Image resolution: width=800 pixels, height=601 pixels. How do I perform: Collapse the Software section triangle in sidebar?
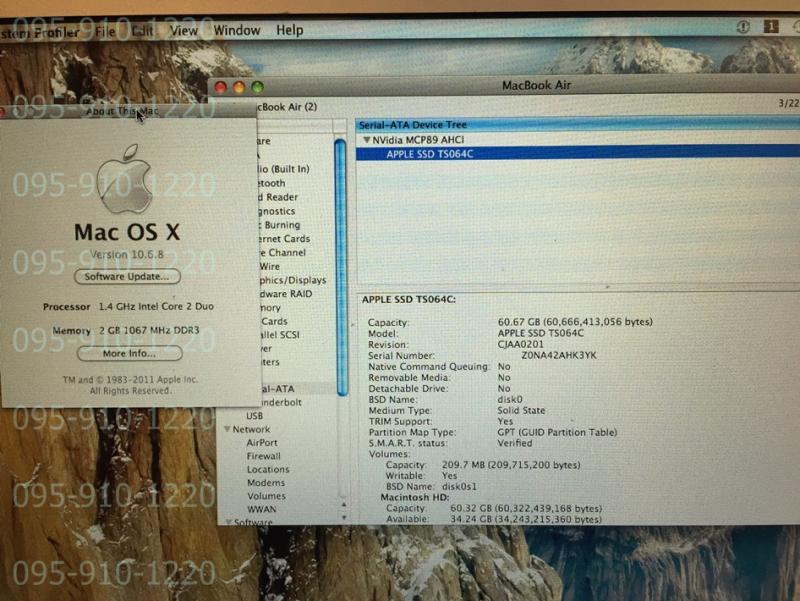point(229,521)
